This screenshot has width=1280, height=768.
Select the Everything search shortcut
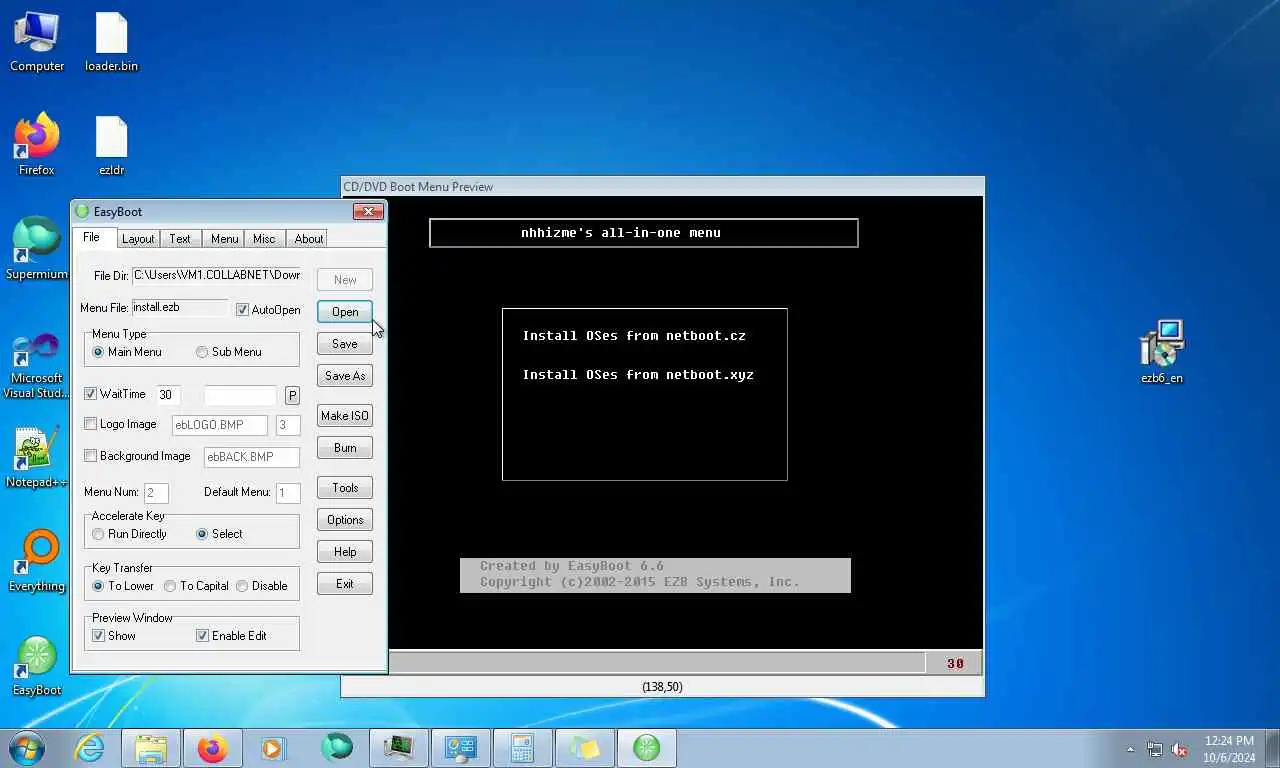(x=37, y=562)
